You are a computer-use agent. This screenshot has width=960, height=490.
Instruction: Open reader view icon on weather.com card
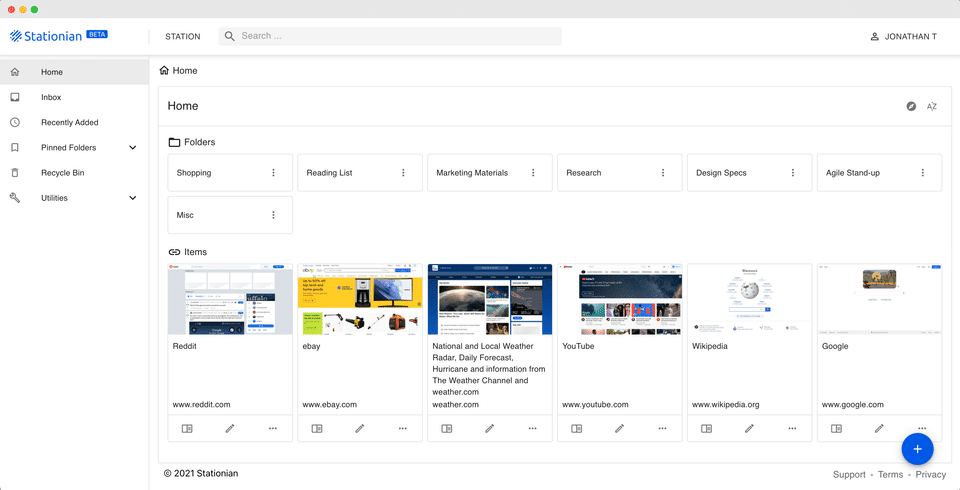point(447,429)
